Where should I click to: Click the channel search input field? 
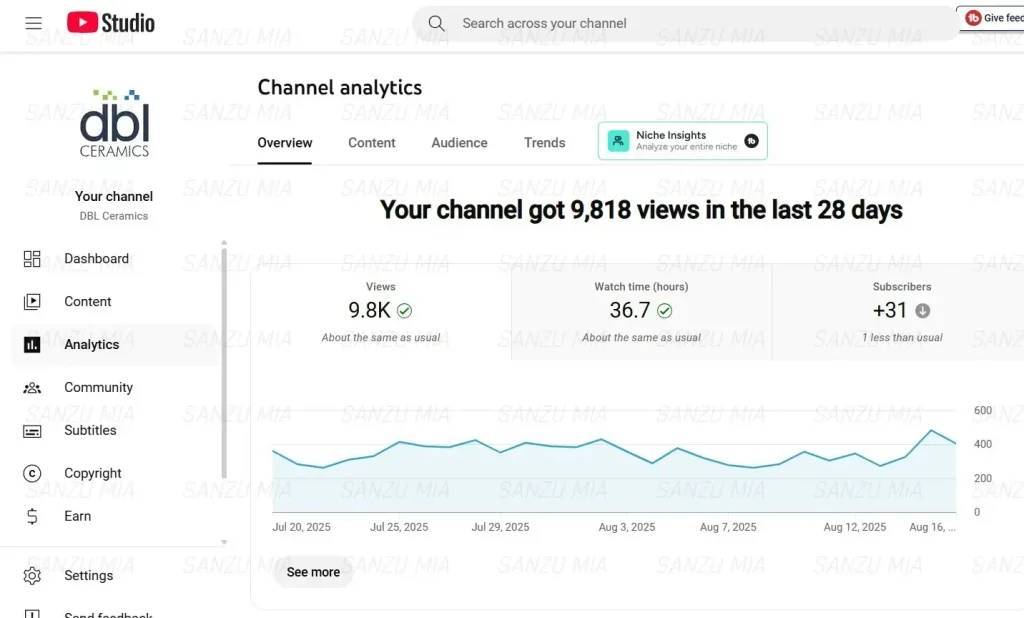600,22
